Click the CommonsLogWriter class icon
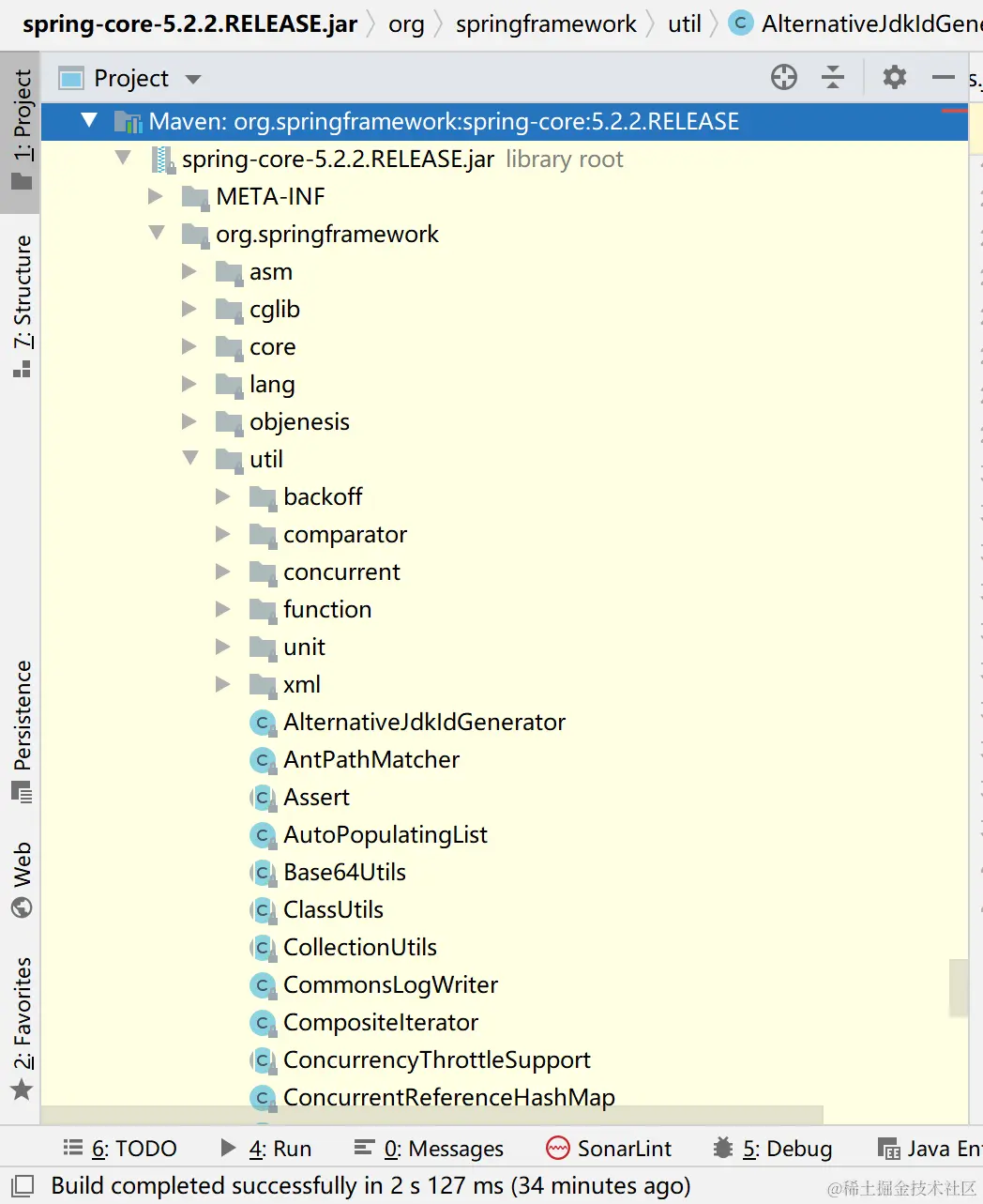 (263, 985)
